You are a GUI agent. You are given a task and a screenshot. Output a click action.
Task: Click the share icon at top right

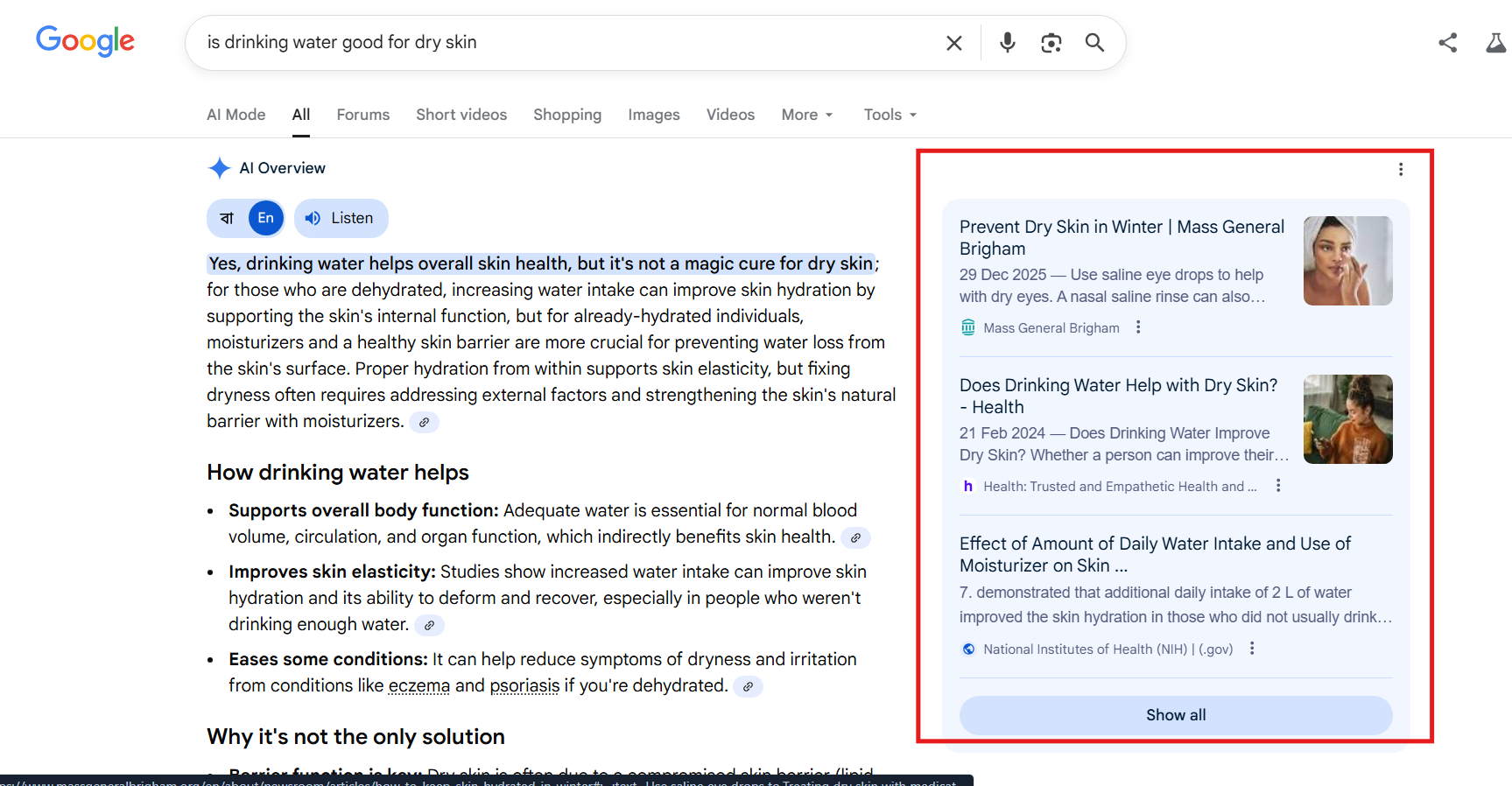pos(1447,43)
